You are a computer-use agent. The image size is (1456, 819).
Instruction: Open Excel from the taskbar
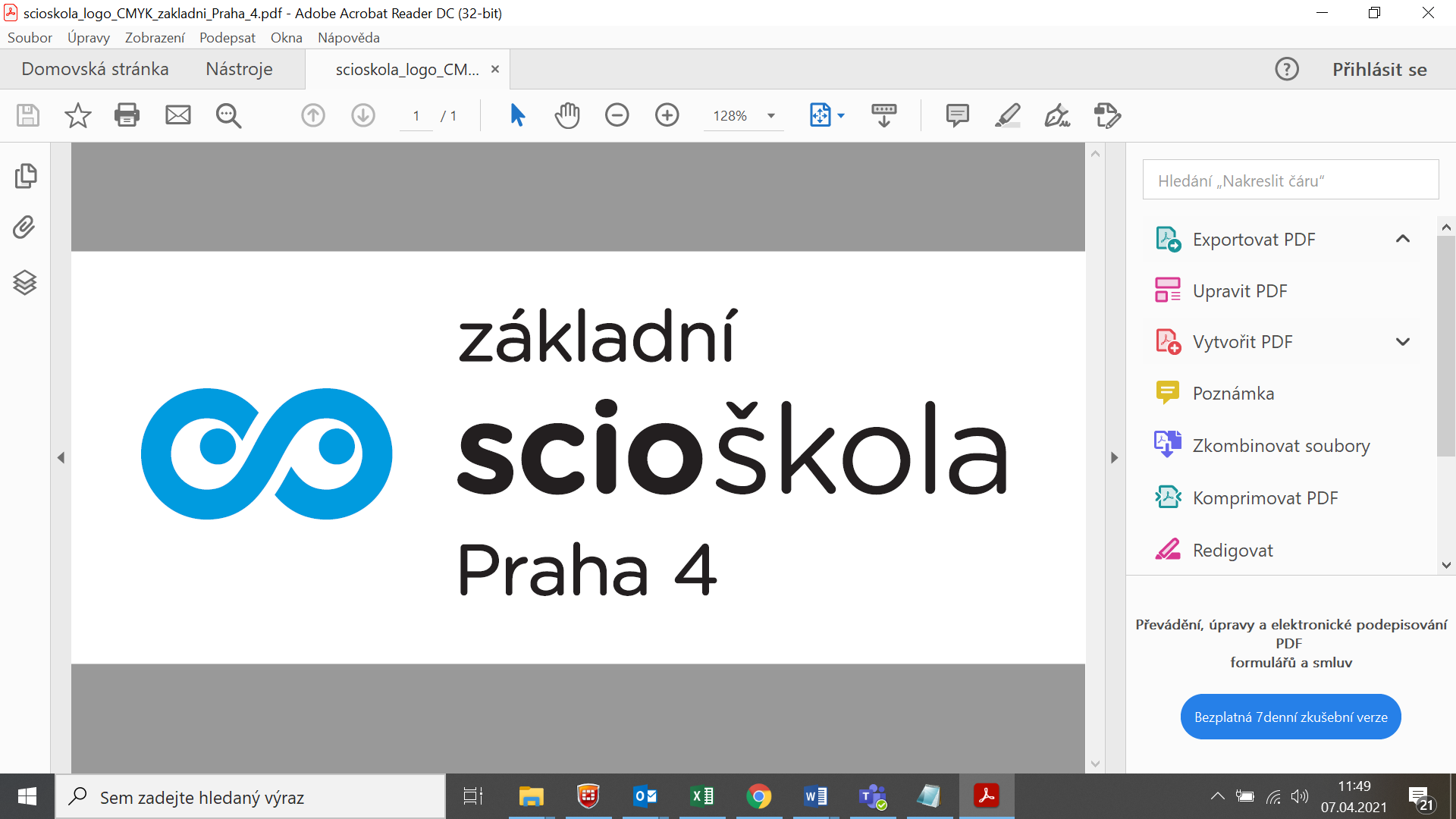point(701,796)
